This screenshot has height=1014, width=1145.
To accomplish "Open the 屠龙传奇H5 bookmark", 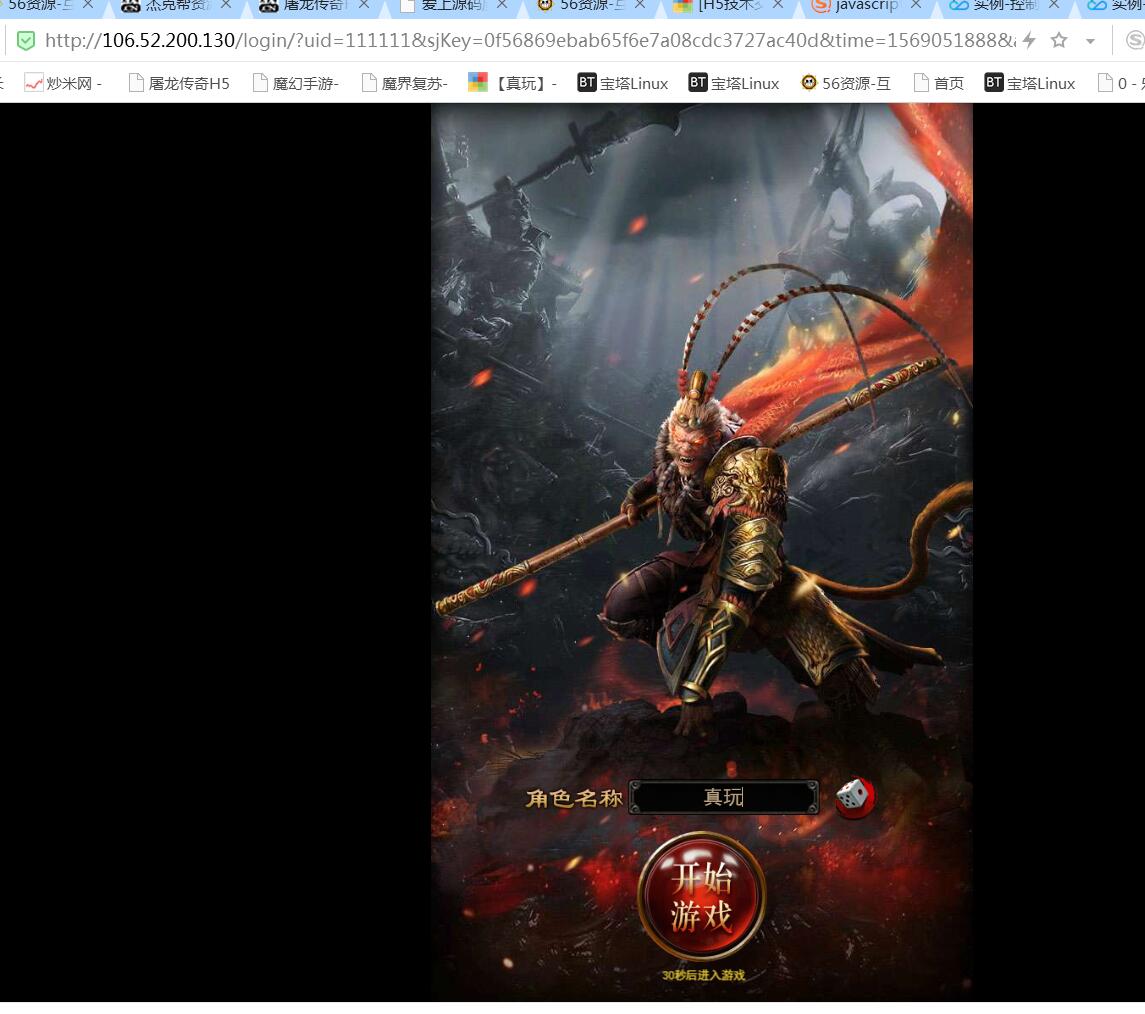I will coord(179,83).
